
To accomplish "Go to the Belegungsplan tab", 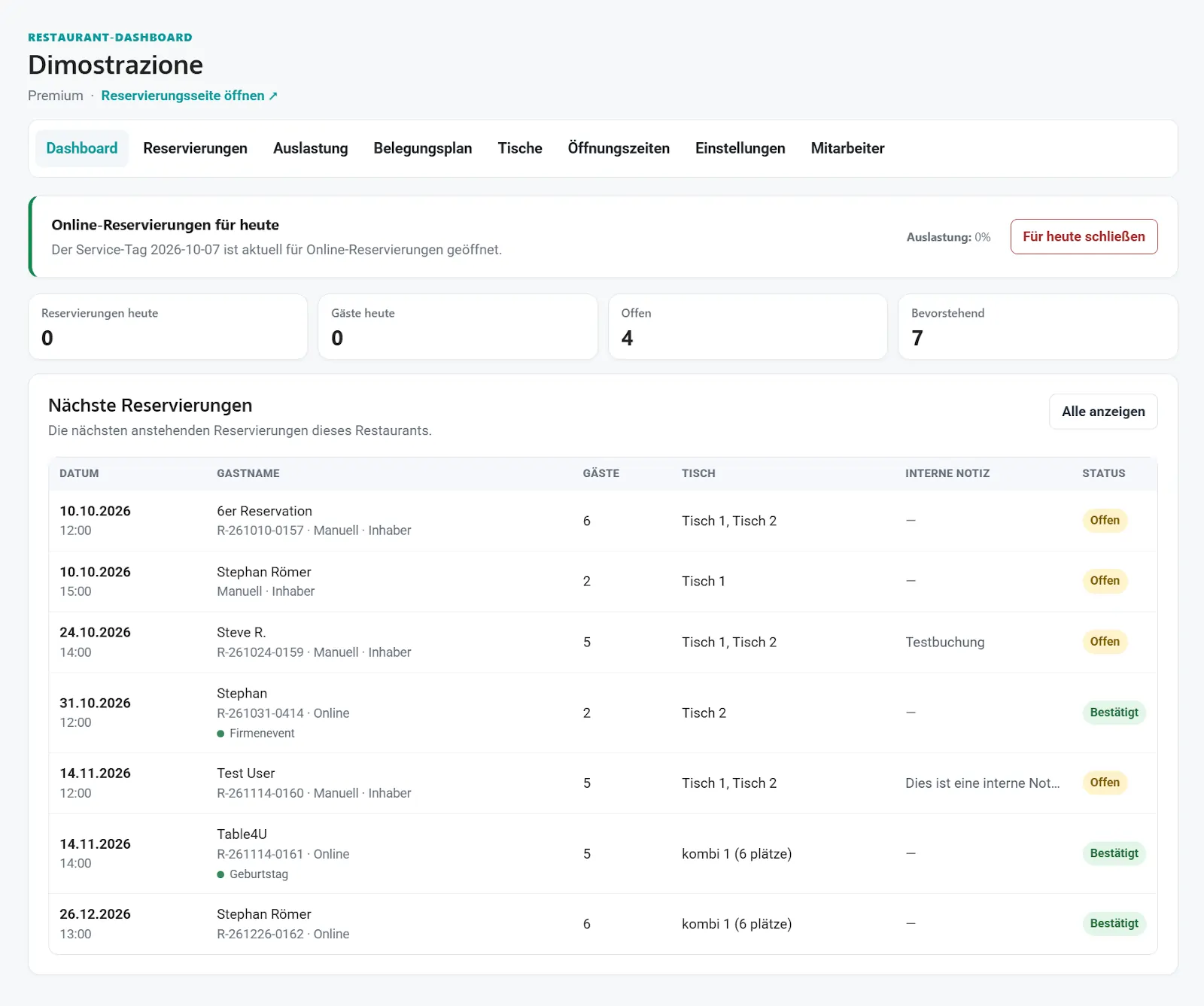I will [x=423, y=148].
